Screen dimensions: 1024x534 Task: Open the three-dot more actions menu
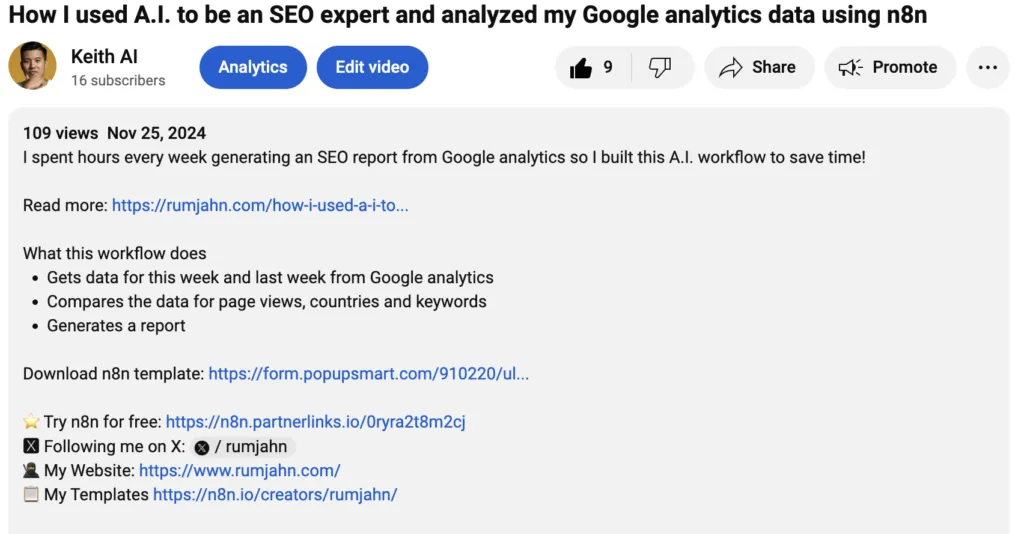(x=987, y=68)
